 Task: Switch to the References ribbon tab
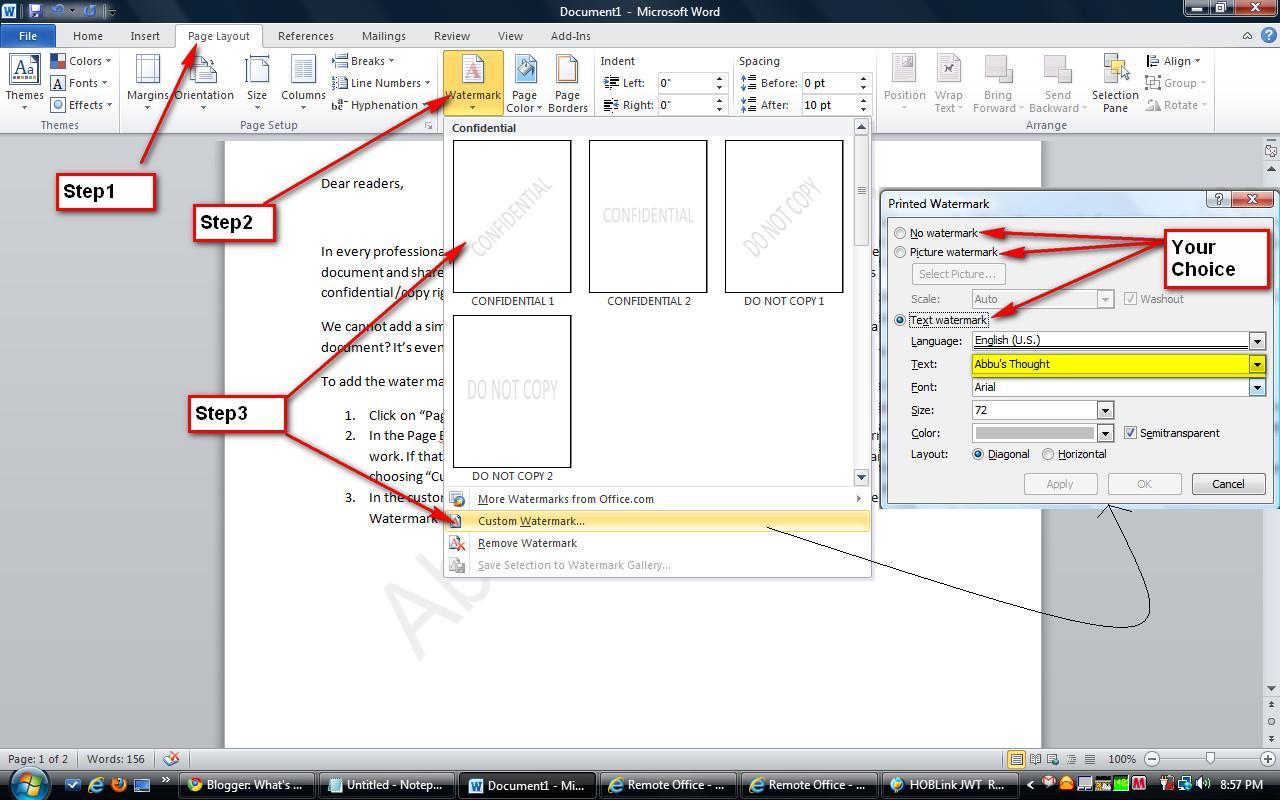(x=305, y=35)
